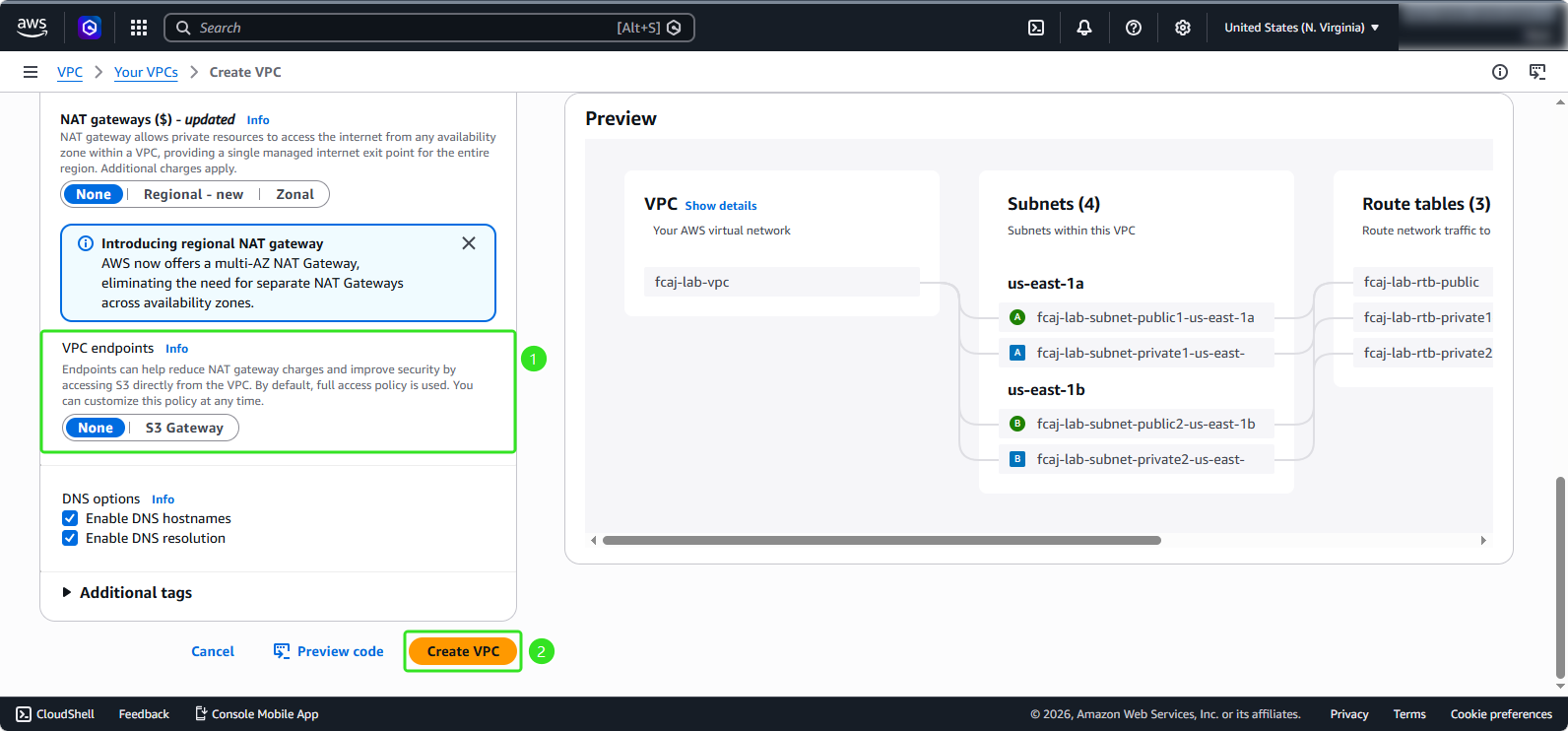Select fcaj-lab-rtb-private1 route table
Image resolution: width=1568 pixels, height=731 pixels.
[x=1423, y=317]
